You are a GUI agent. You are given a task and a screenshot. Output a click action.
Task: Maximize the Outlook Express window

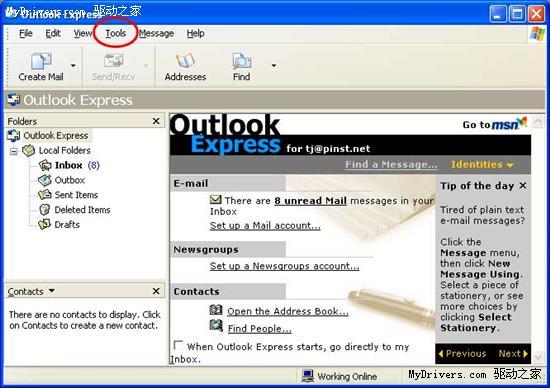click(517, 14)
